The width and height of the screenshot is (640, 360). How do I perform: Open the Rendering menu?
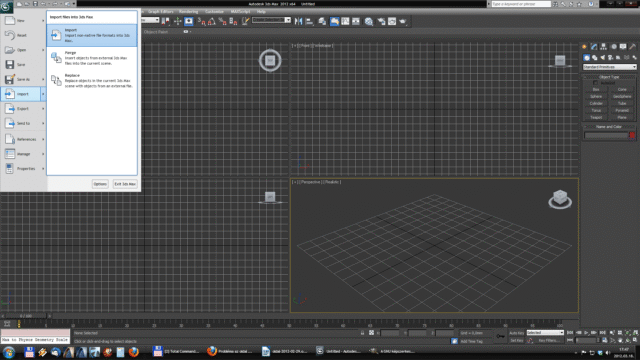[x=188, y=11]
